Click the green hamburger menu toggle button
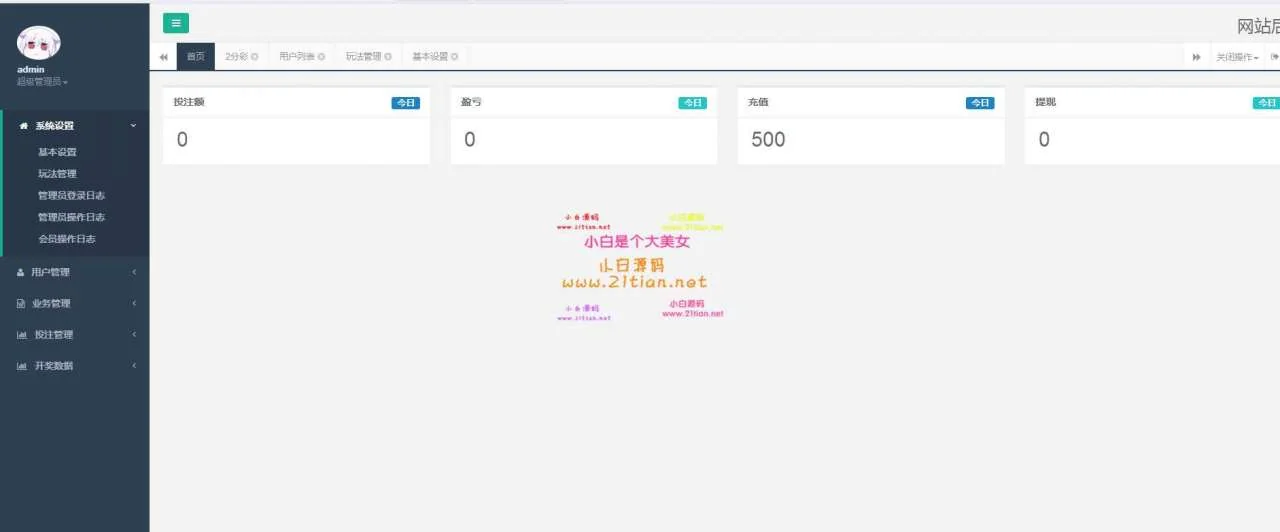 tap(176, 23)
